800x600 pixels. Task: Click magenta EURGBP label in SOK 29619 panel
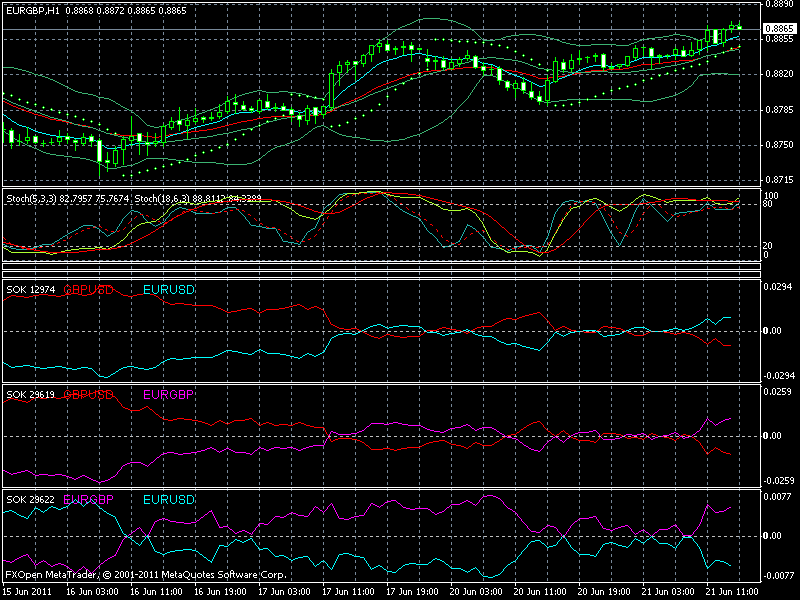169,395
